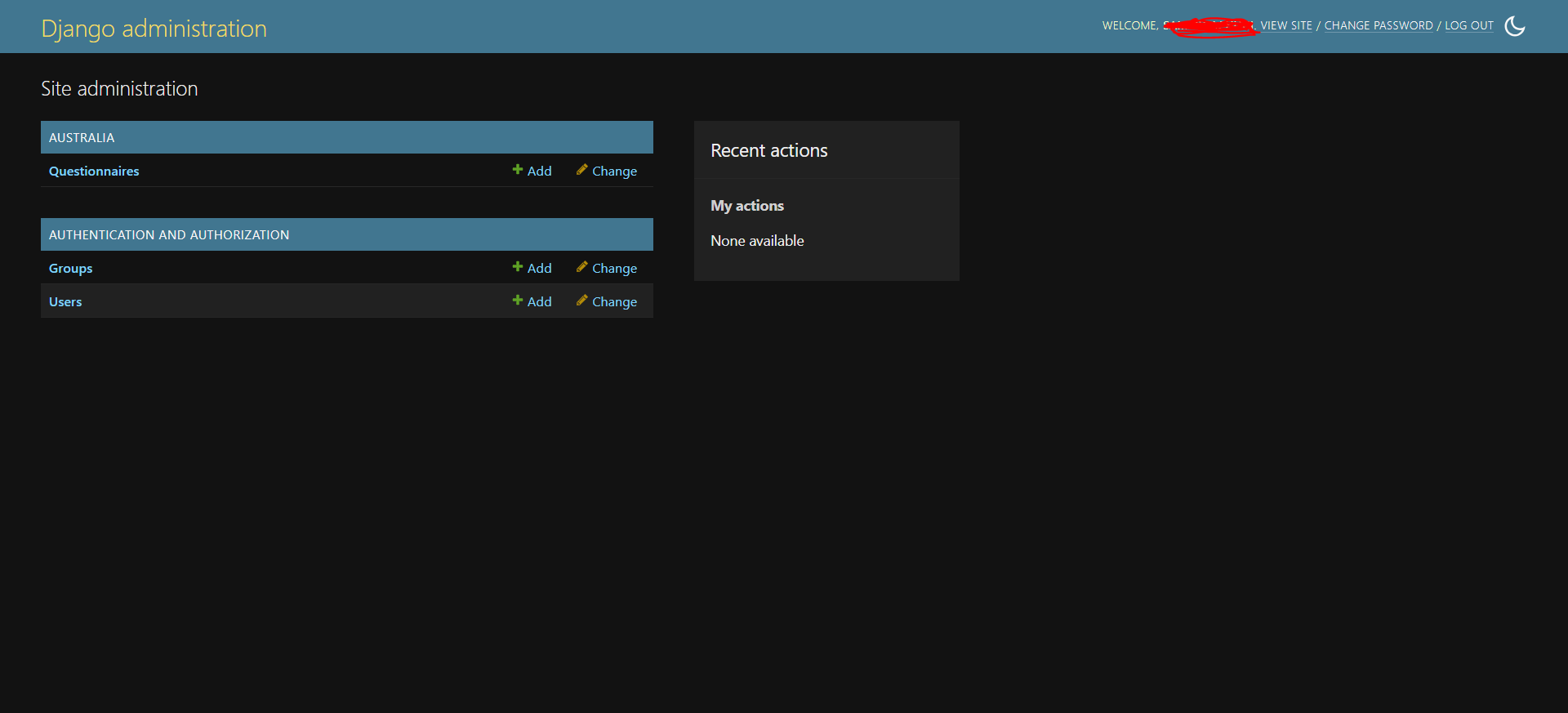Click the WELCOME text in header
Screen dimensions: 1568x713
1130,25
